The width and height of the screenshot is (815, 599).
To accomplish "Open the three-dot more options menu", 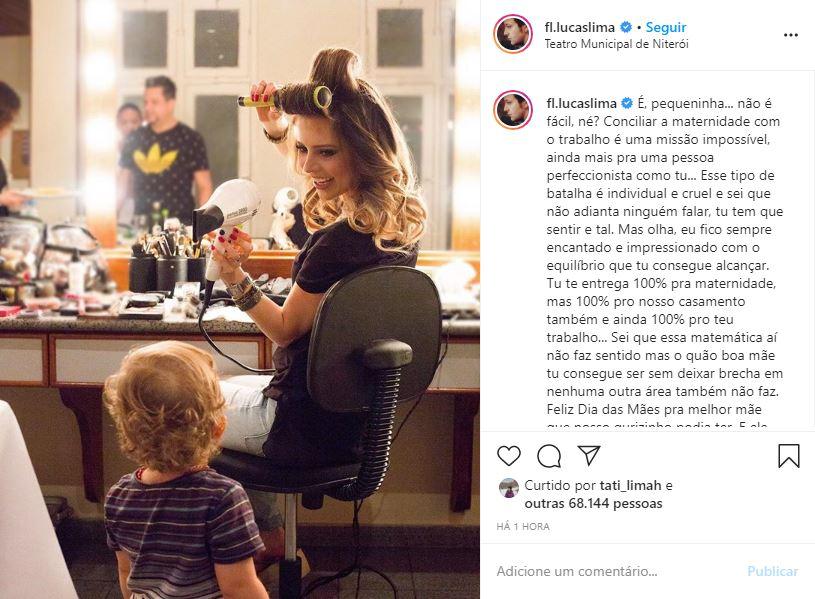I will click(x=791, y=35).
